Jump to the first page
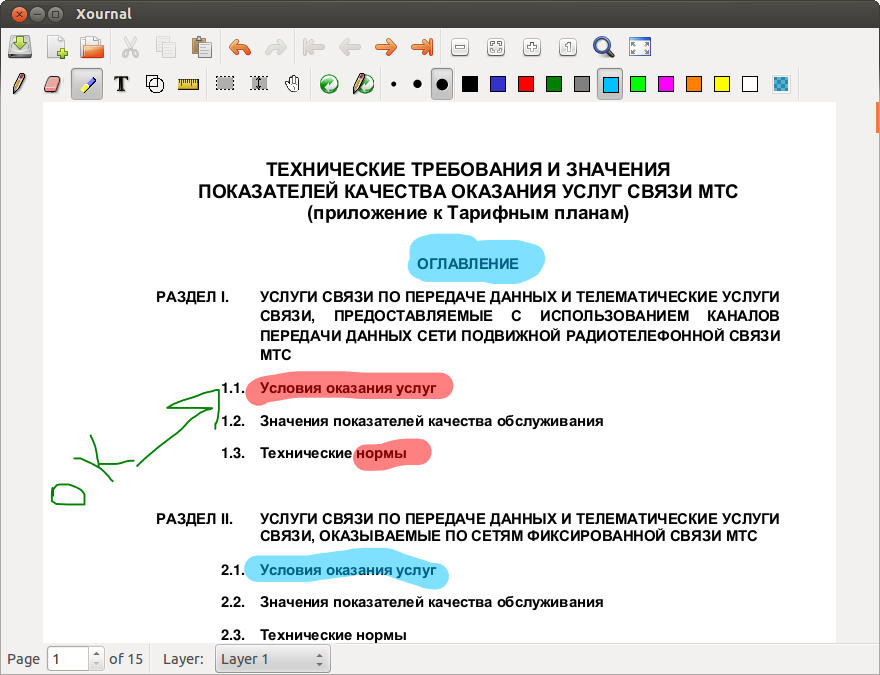This screenshot has width=880, height=675. click(314, 47)
